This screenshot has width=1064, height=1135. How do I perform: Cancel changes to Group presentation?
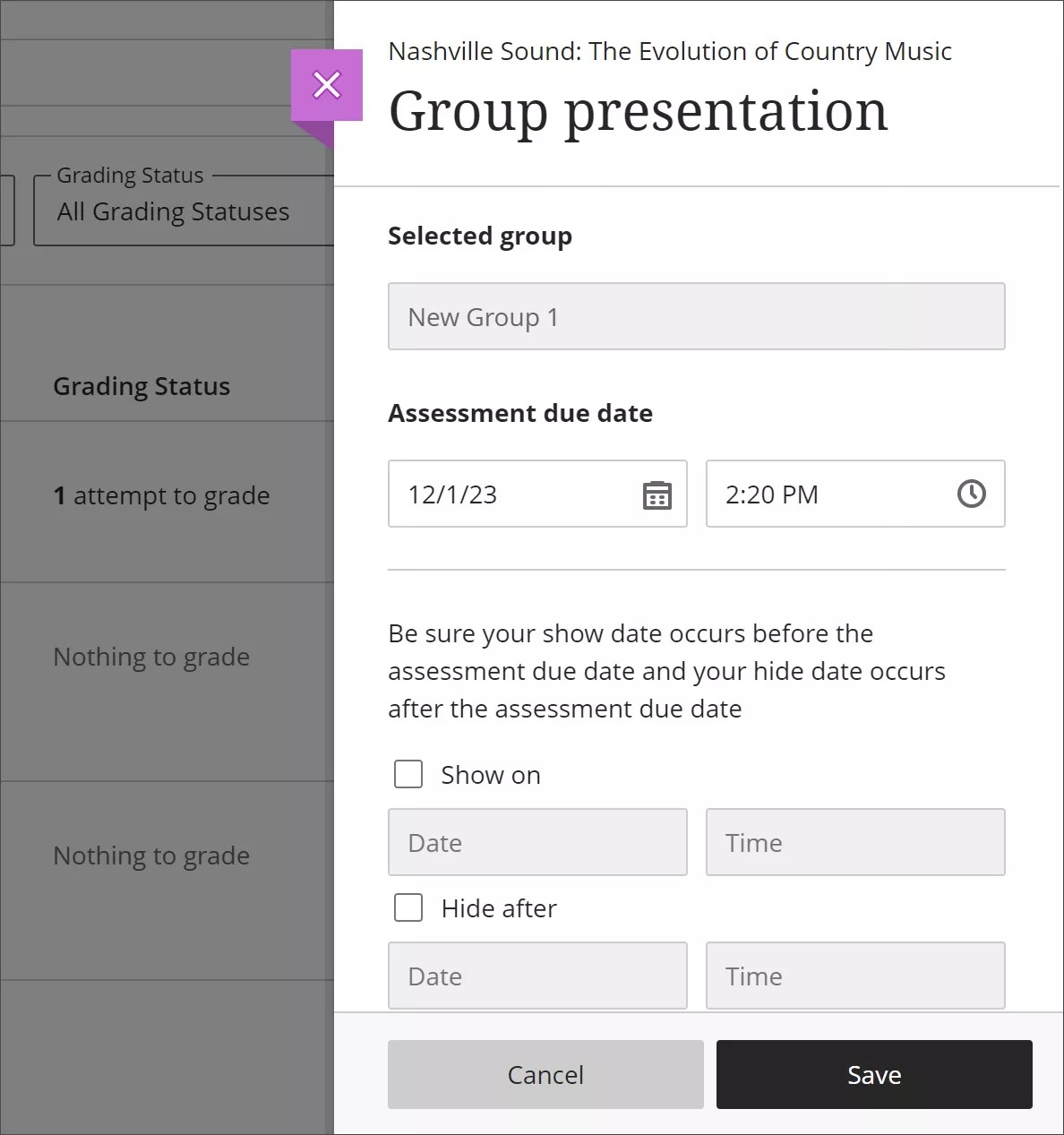point(545,1074)
